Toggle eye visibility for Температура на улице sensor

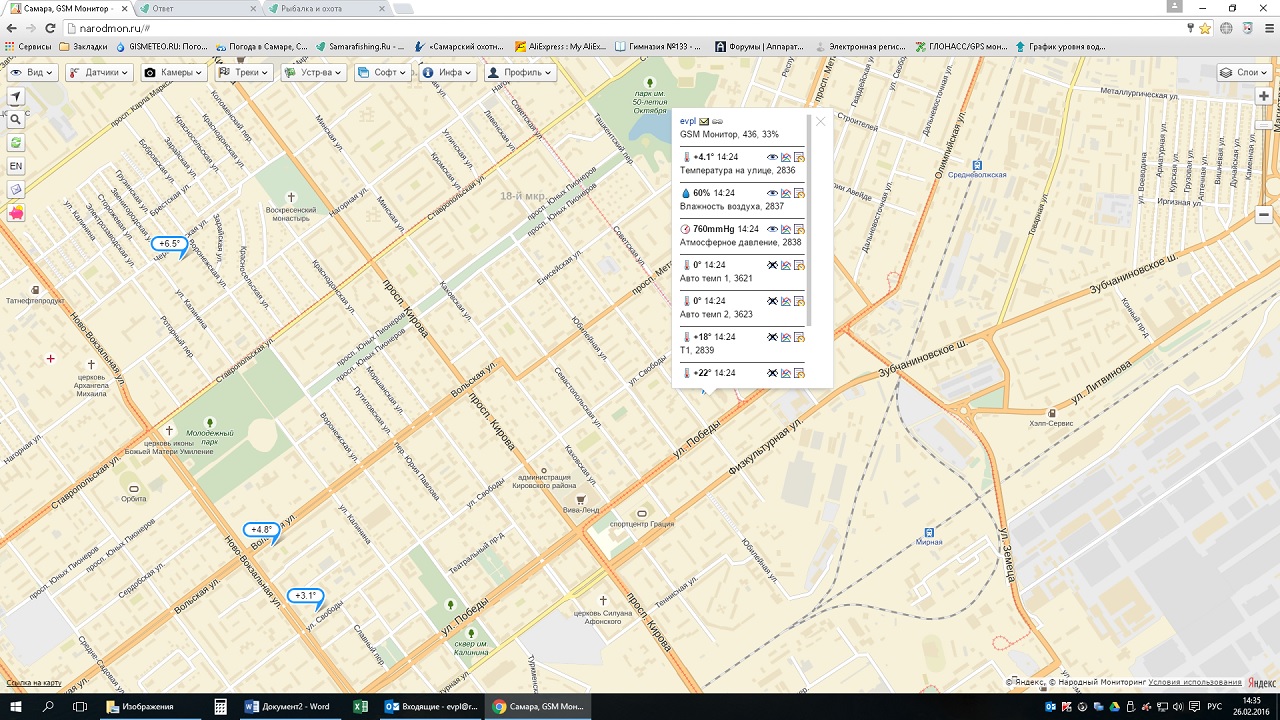[x=772, y=157]
